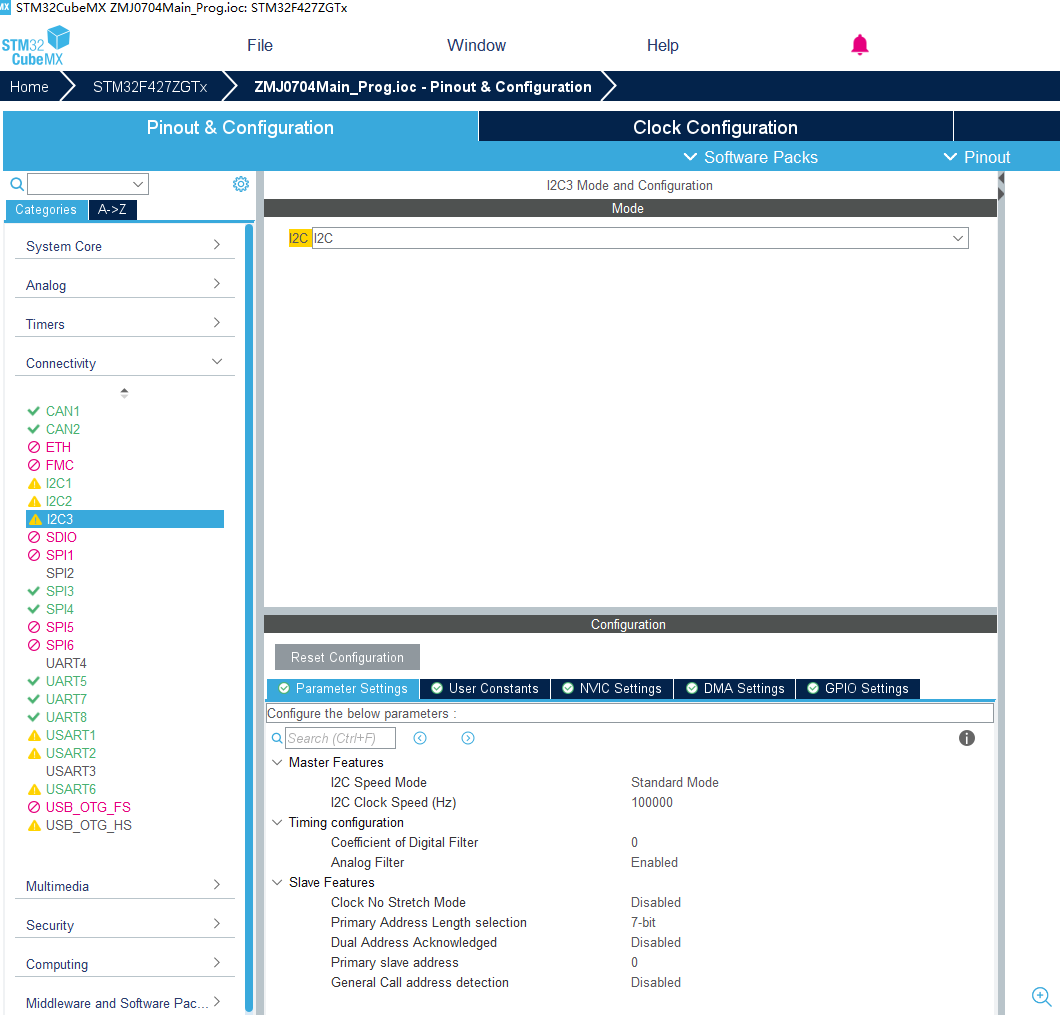This screenshot has width=1060, height=1015.
Task: Open the Pinout dropdown menu
Action: tap(977, 157)
